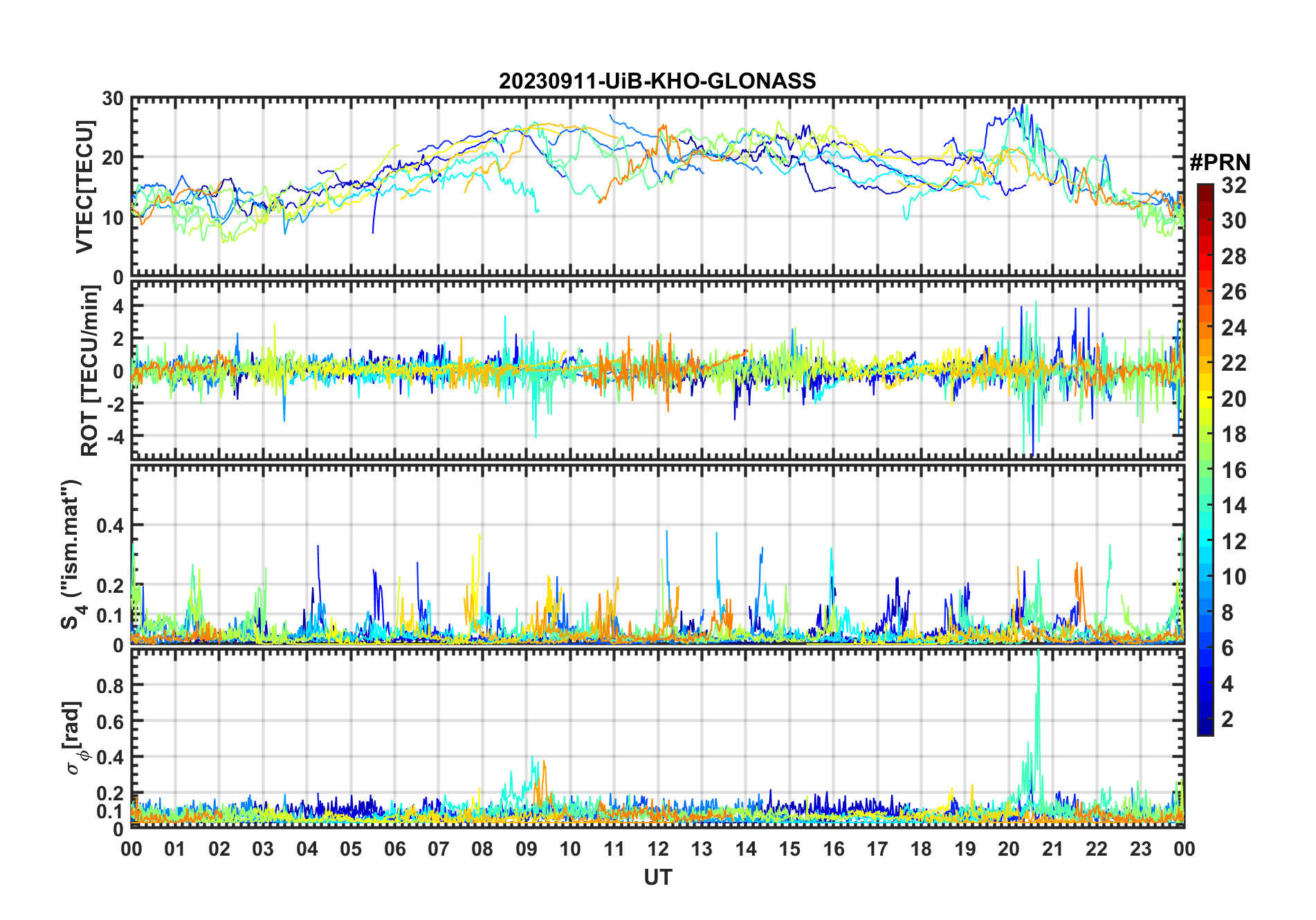Select x-axis hour label 09

(527, 849)
